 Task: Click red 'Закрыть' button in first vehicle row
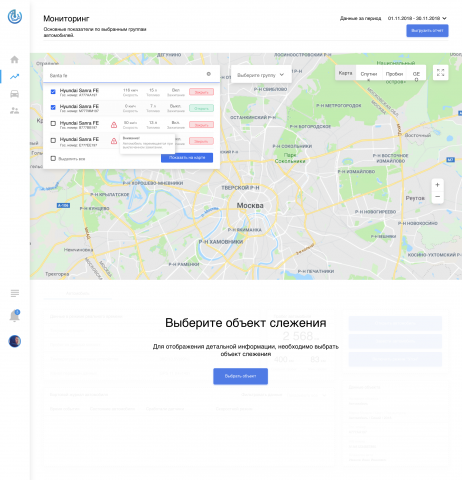[201, 92]
